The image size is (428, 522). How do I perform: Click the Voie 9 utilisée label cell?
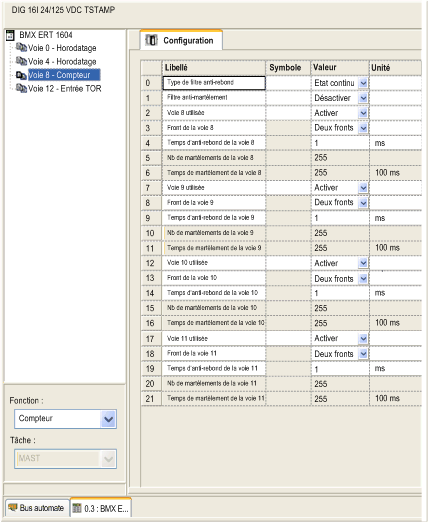[x=214, y=188]
